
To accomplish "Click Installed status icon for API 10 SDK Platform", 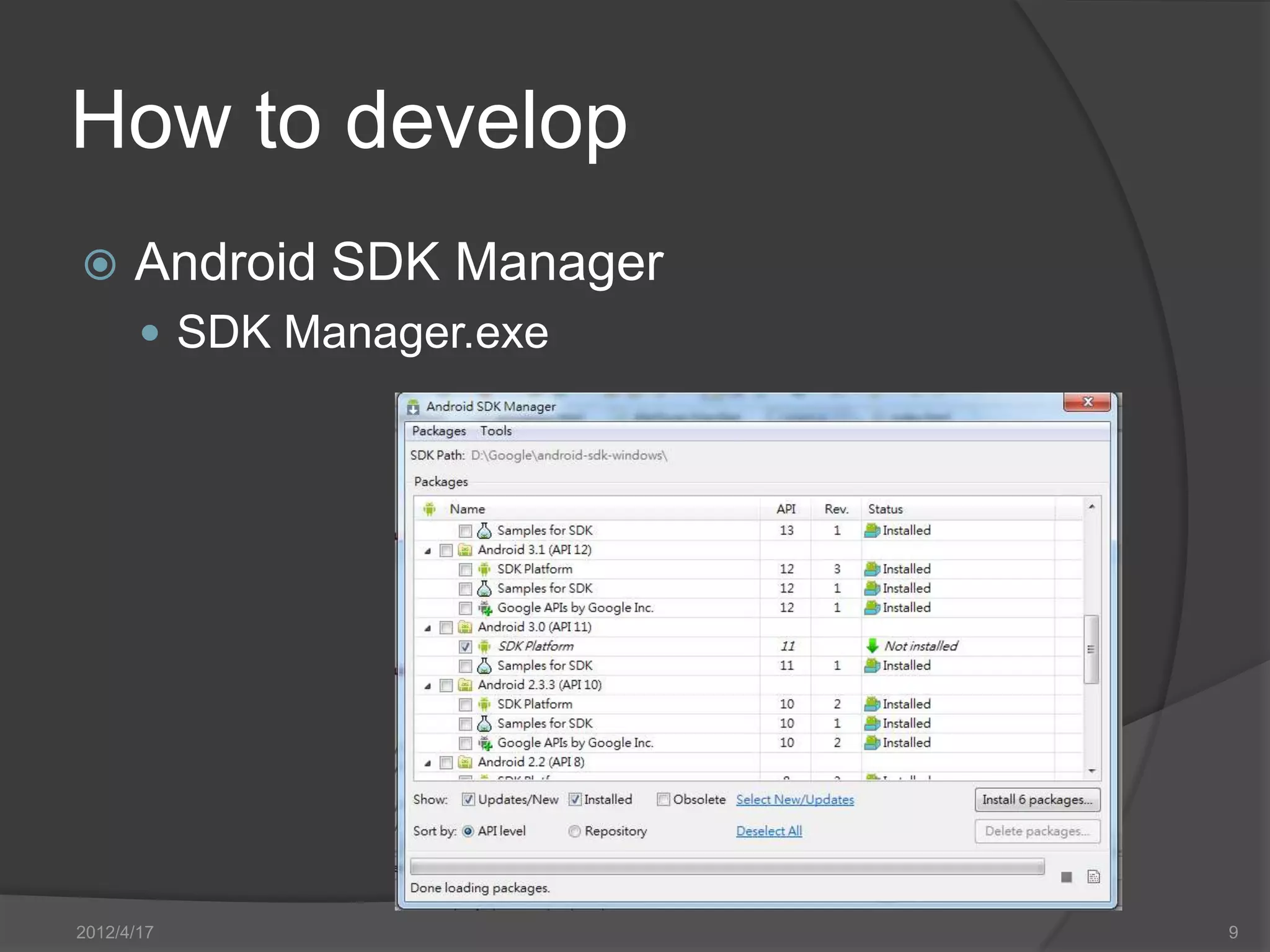I will [x=872, y=704].
